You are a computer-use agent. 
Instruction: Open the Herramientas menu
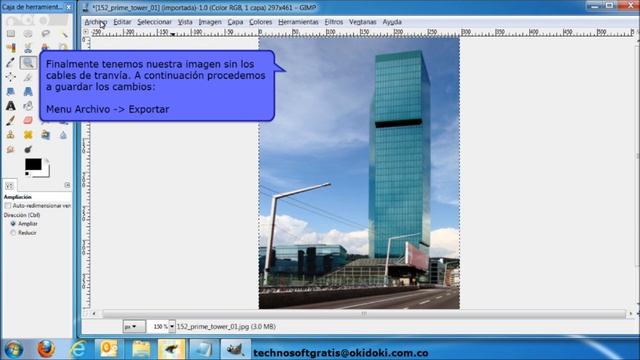(x=298, y=22)
